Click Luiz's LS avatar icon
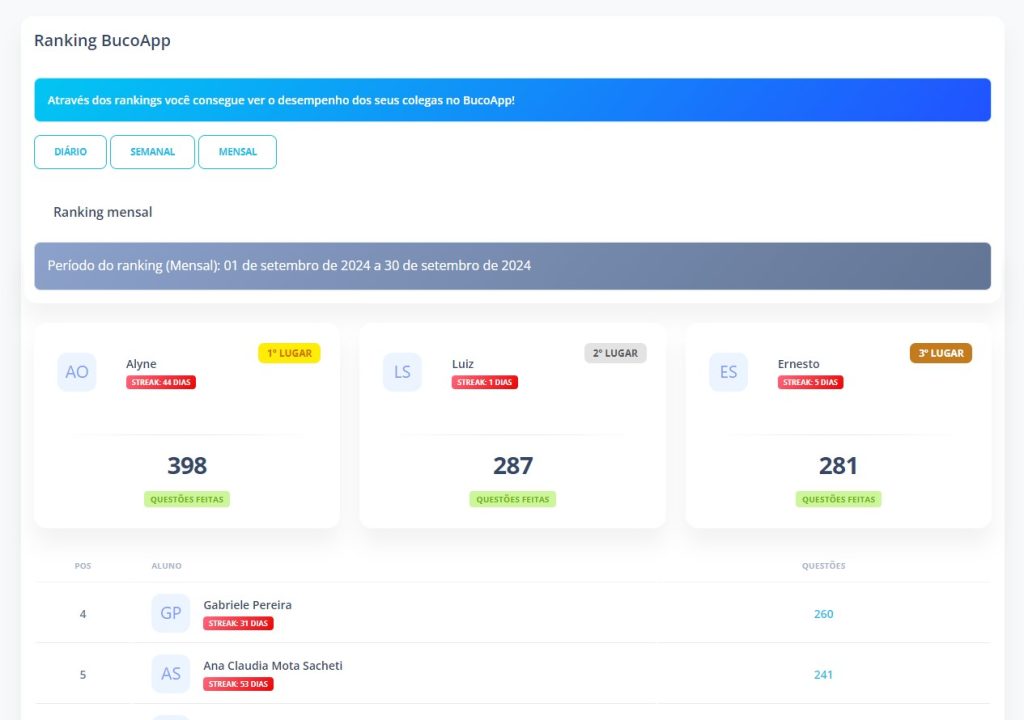Image resolution: width=1024 pixels, height=720 pixels. [x=402, y=372]
